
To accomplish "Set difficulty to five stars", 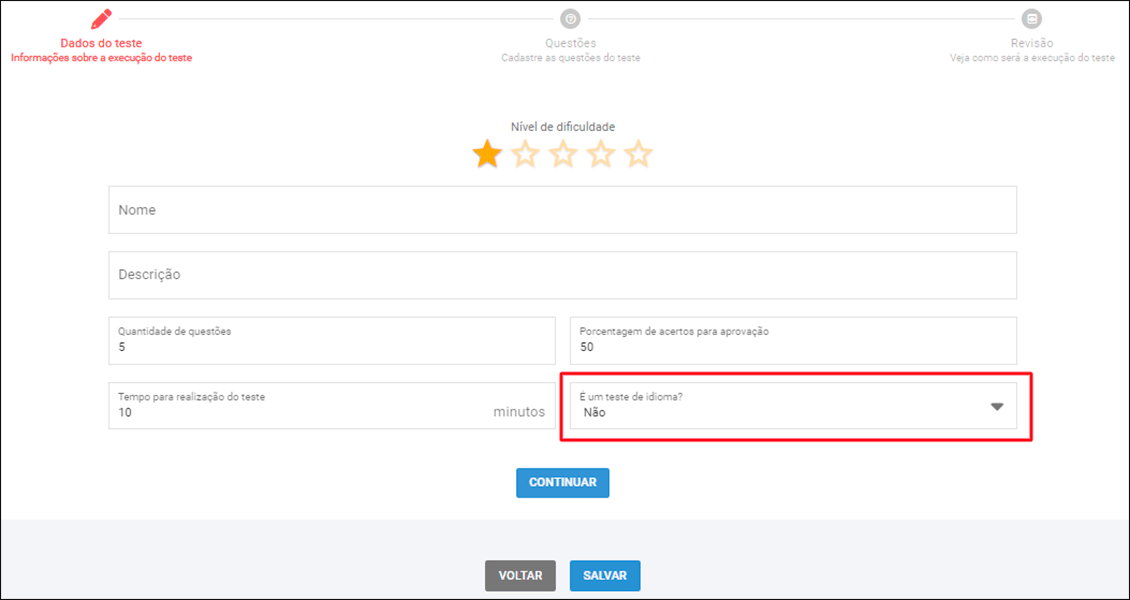I will coord(638,154).
